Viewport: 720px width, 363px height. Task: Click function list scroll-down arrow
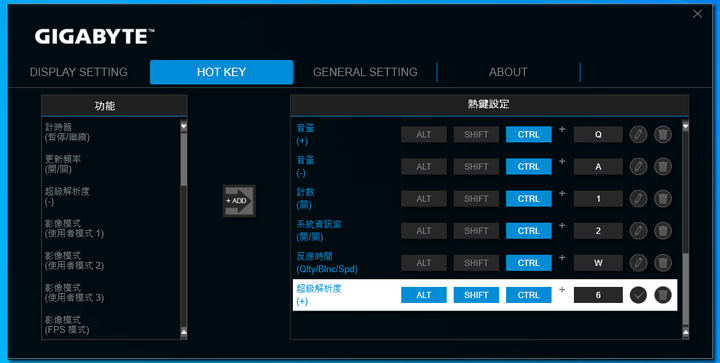click(x=184, y=331)
